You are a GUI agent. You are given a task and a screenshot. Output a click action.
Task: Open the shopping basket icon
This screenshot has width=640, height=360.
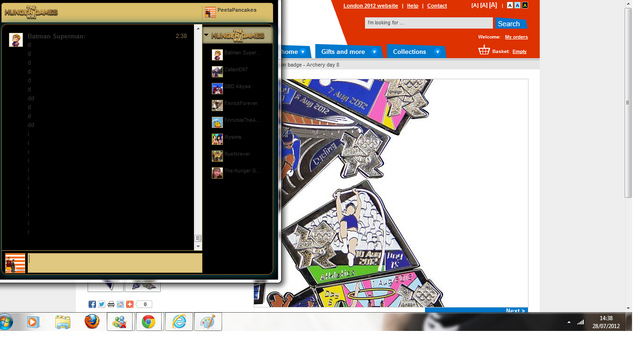pyautogui.click(x=484, y=50)
